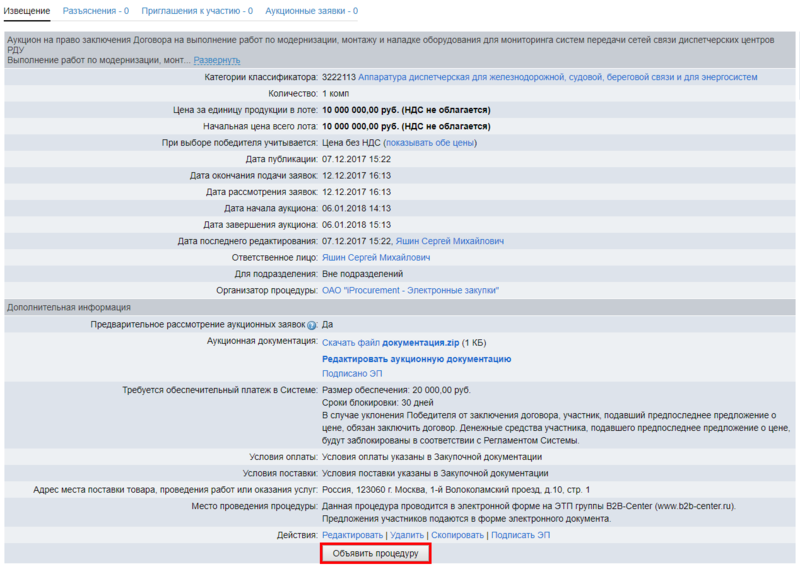
Task: Switch to 'Разъяснения - 0' tab
Action: 95,11
